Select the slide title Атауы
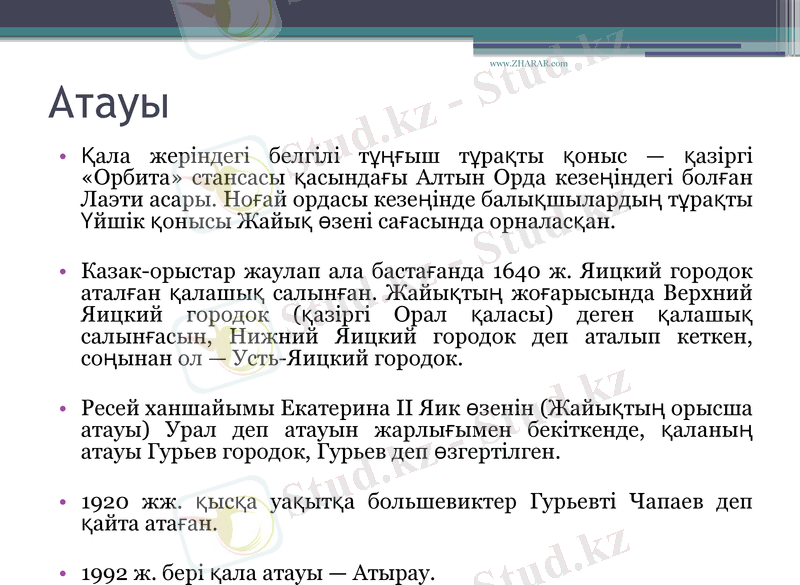This screenshot has width=800, height=585. pyautogui.click(x=110, y=98)
